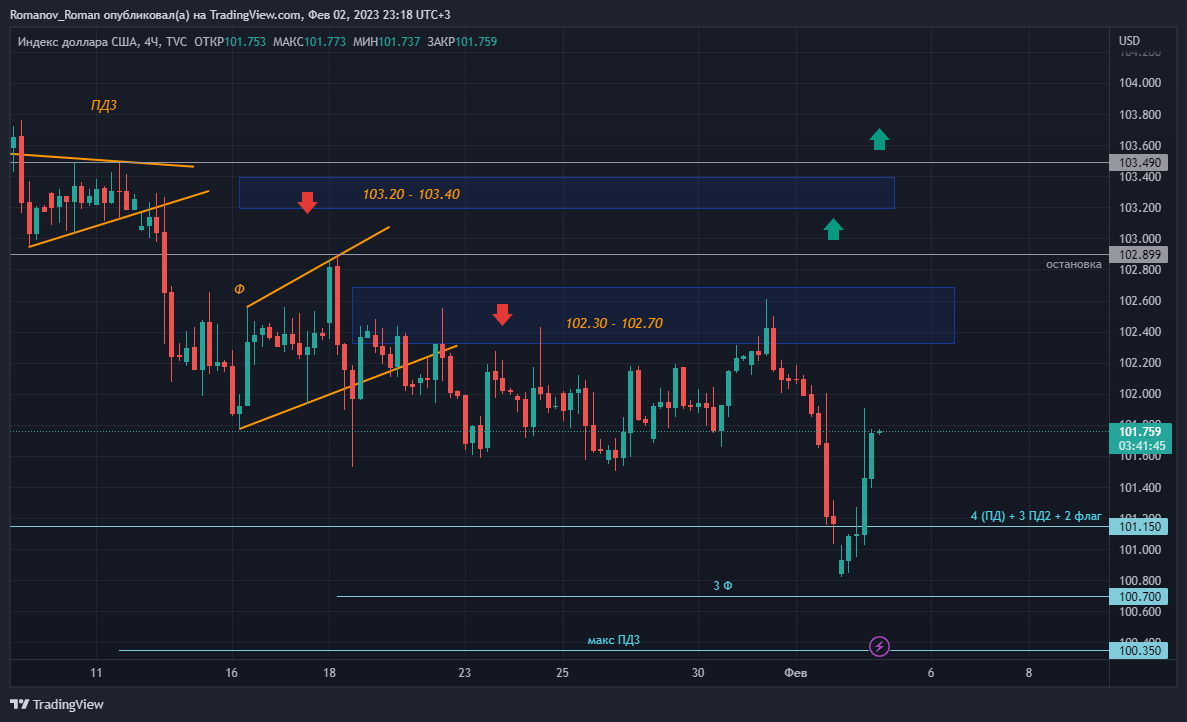1187x722 pixels.
Task: Select the 102.30 - 102.70 zone text
Action: coord(614,323)
